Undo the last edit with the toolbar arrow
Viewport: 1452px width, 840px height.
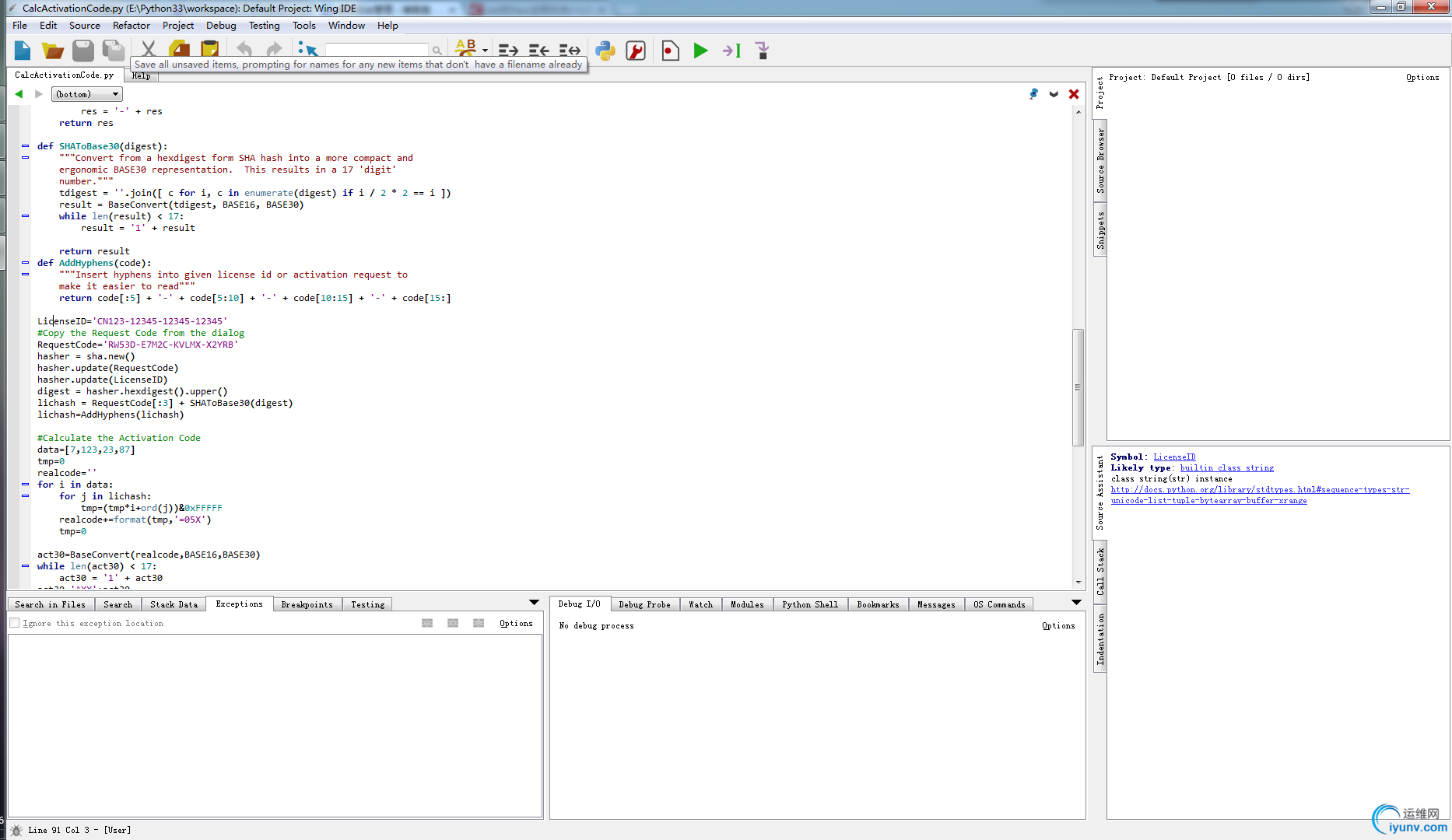[244, 49]
